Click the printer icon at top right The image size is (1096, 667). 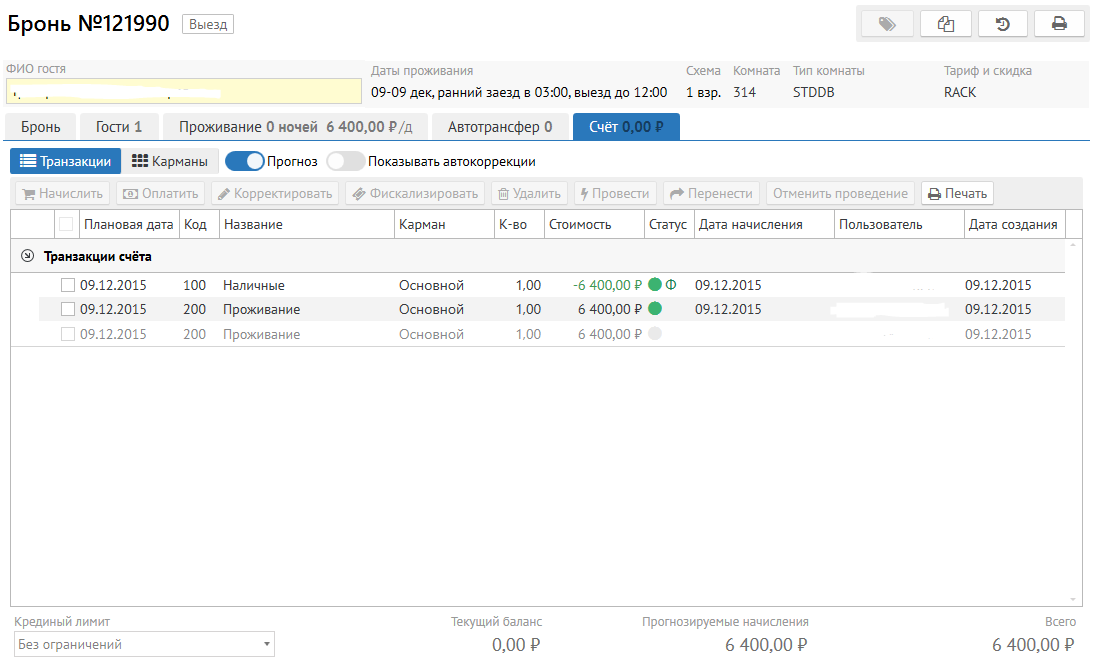[x=1060, y=24]
